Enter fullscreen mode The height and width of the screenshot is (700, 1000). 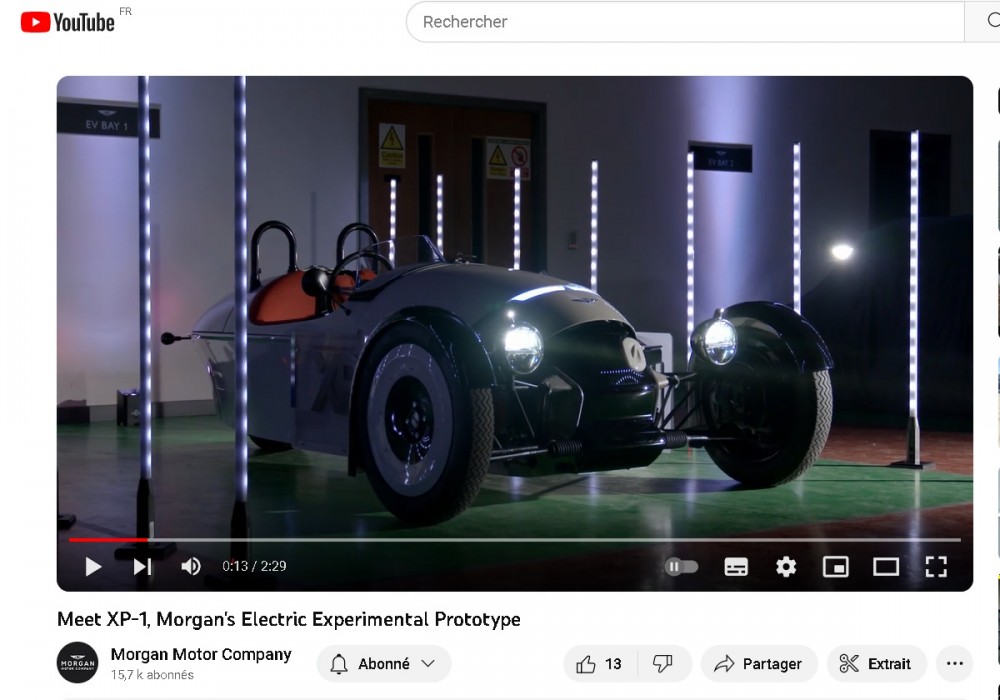tap(936, 567)
